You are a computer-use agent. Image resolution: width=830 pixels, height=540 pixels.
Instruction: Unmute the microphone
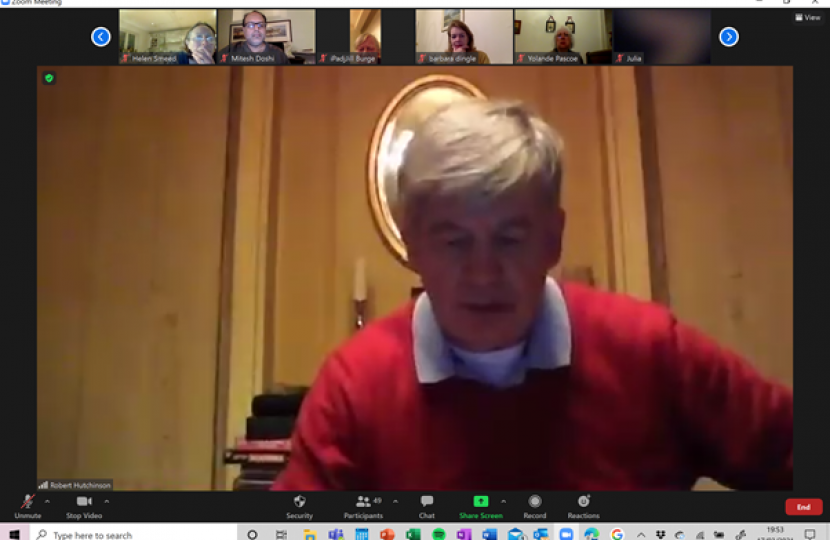pos(27,502)
